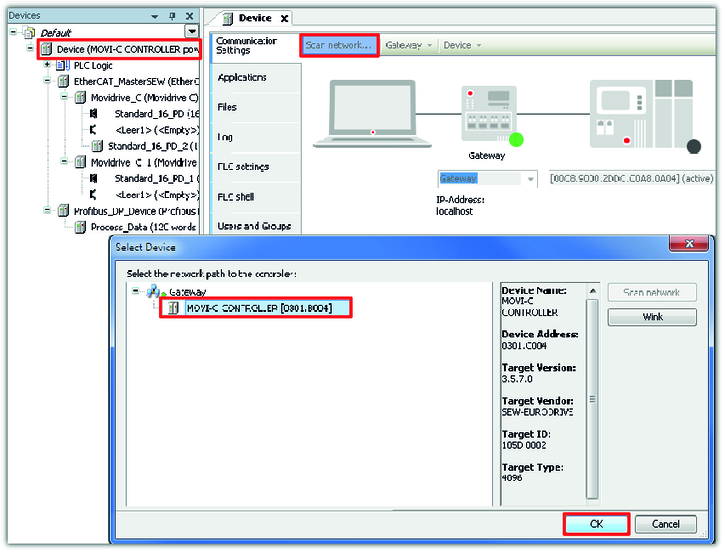The image size is (725, 553).
Task: Open the Applications settings tab
Action: point(242,78)
